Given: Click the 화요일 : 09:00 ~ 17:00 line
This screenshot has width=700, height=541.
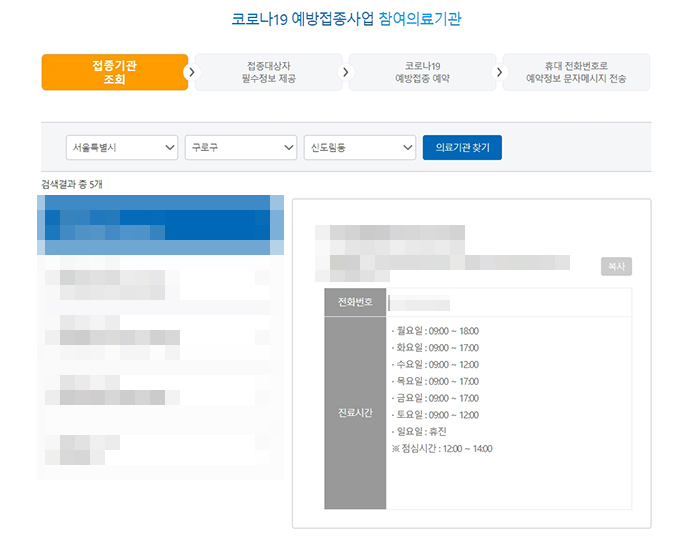Looking at the screenshot, I should [x=435, y=348].
